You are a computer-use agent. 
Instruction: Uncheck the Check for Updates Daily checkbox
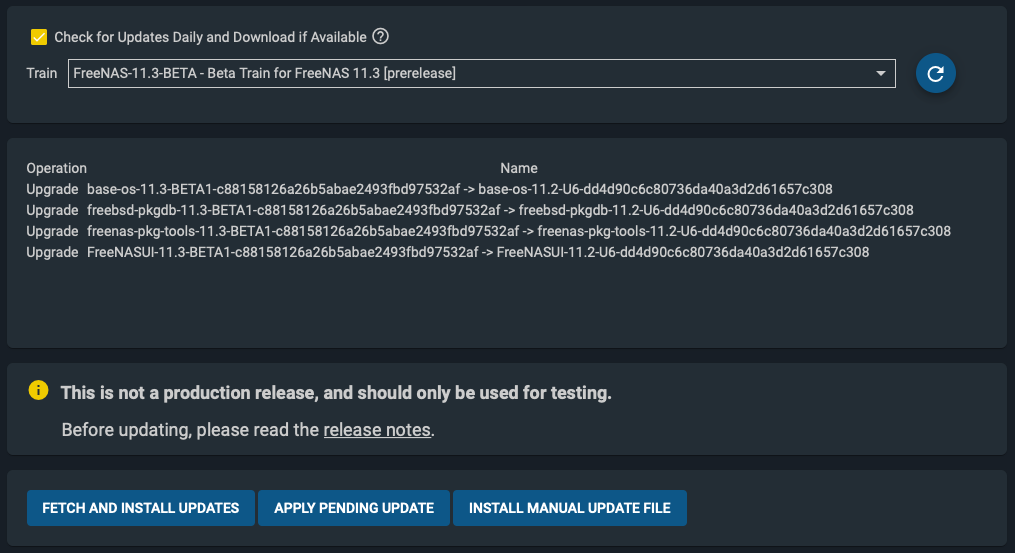tap(39, 37)
